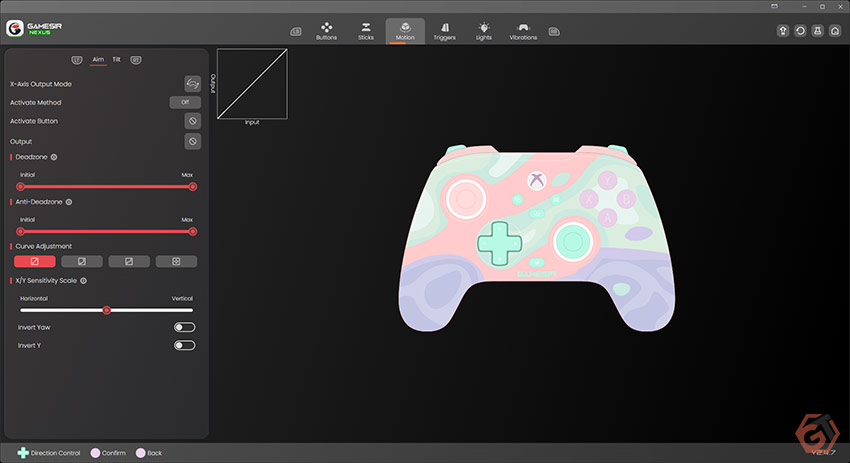Click the A button on controller image
The image size is (850, 463).
point(607,218)
